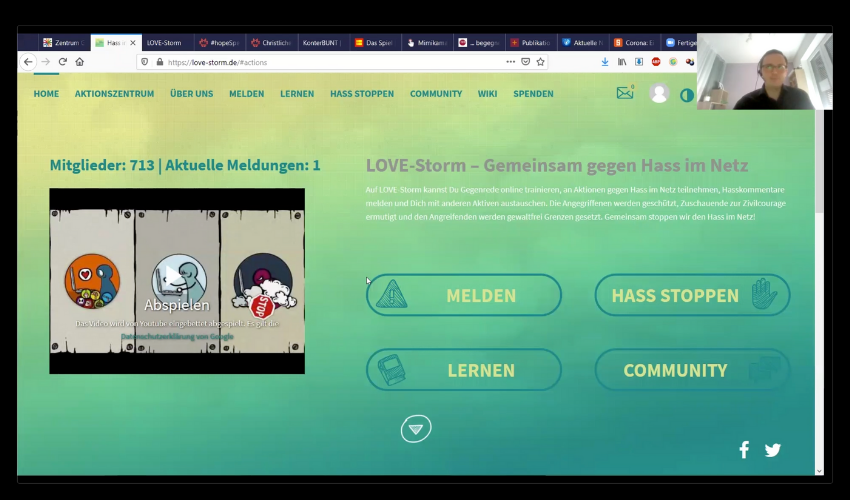Switch to the 'Publikatio' tab
This screenshot has height=500, width=850.
point(531,42)
